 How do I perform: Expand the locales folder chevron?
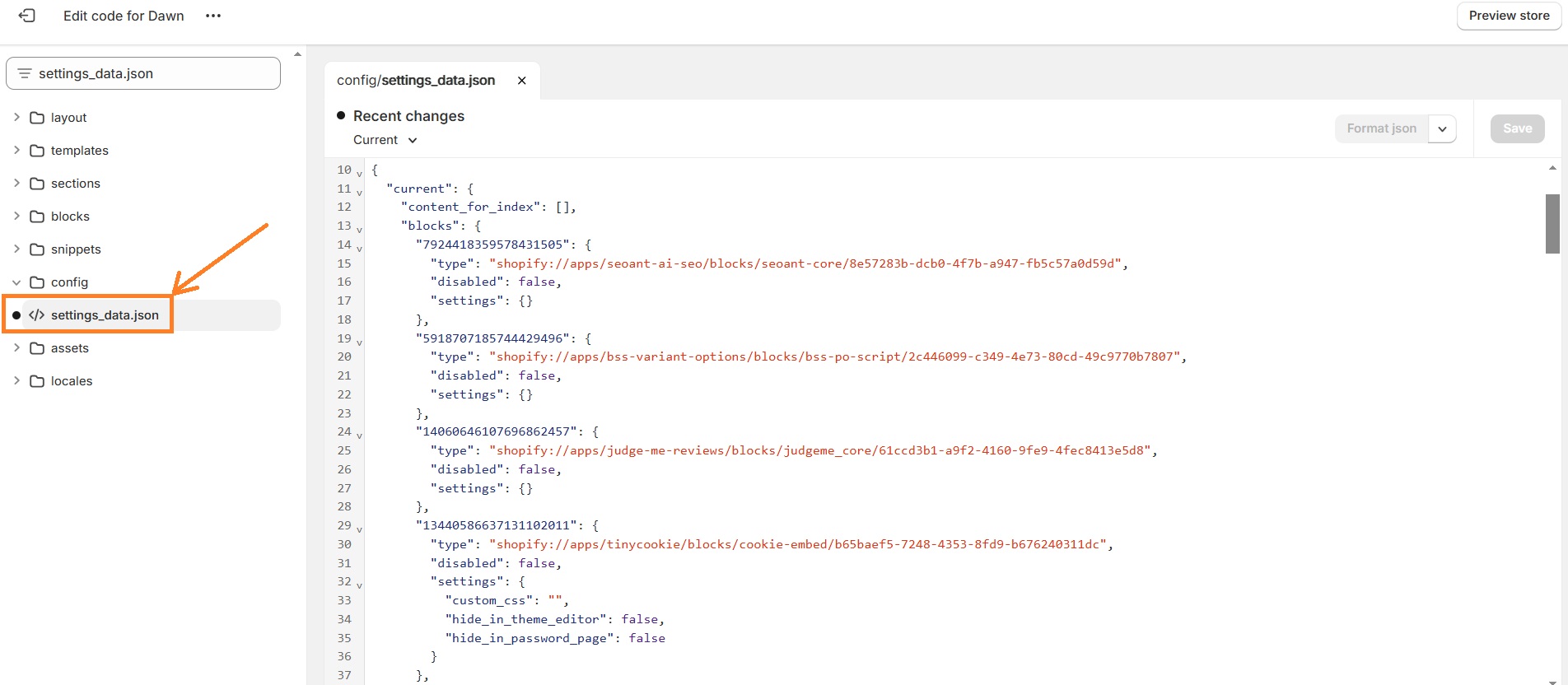point(16,380)
